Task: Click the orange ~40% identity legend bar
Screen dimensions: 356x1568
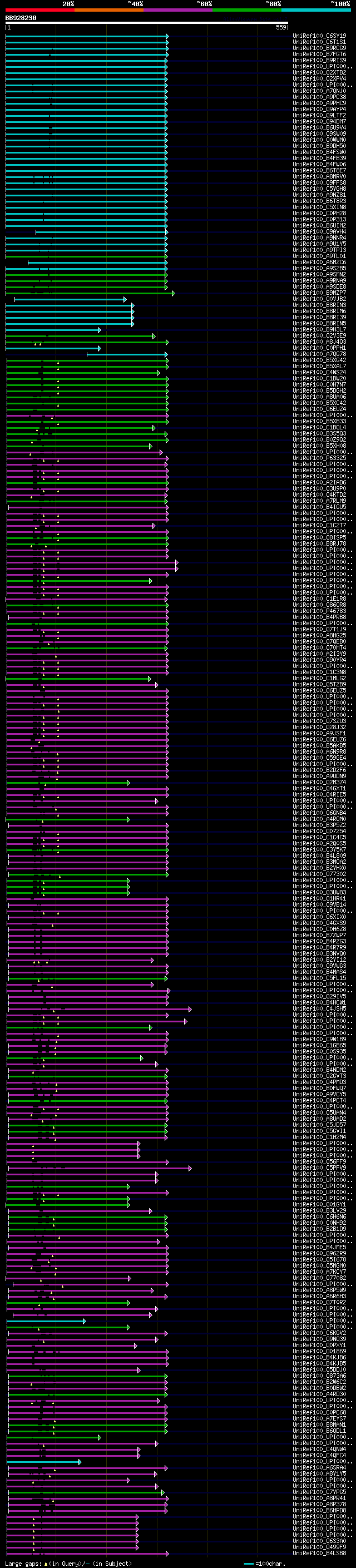Action: (109, 10)
